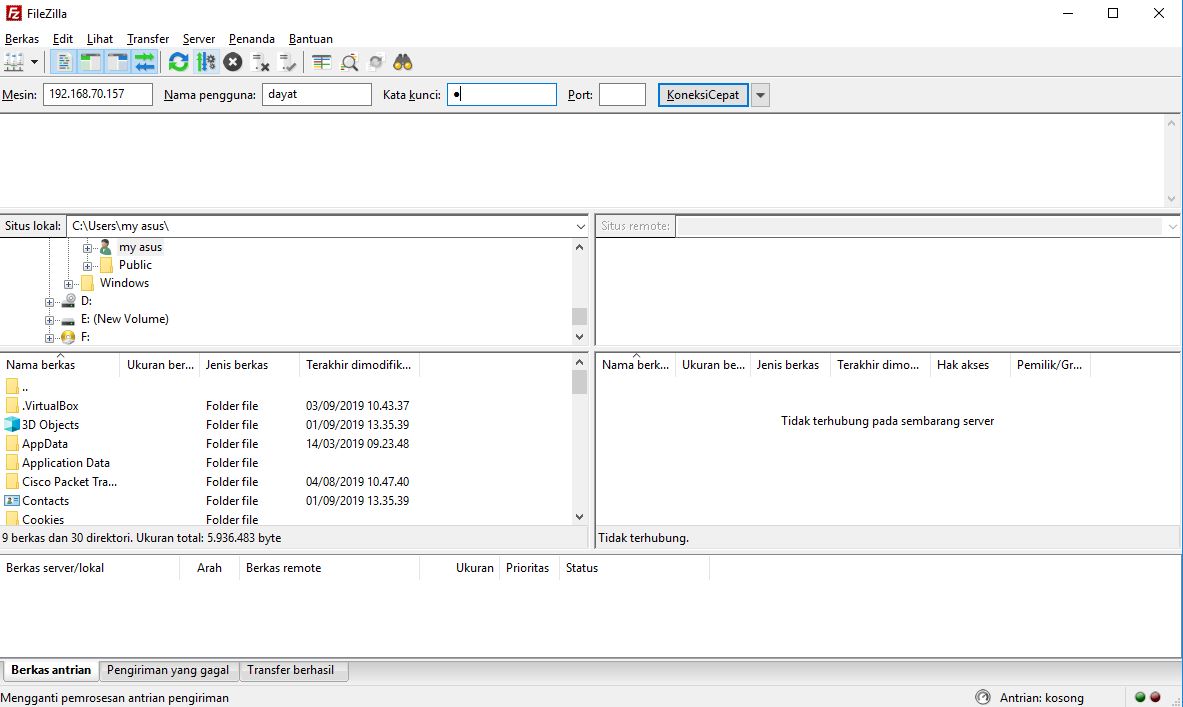This screenshot has height=707, width=1183.
Task: Expand the D: drive in the tree
Action: [x=49, y=300]
